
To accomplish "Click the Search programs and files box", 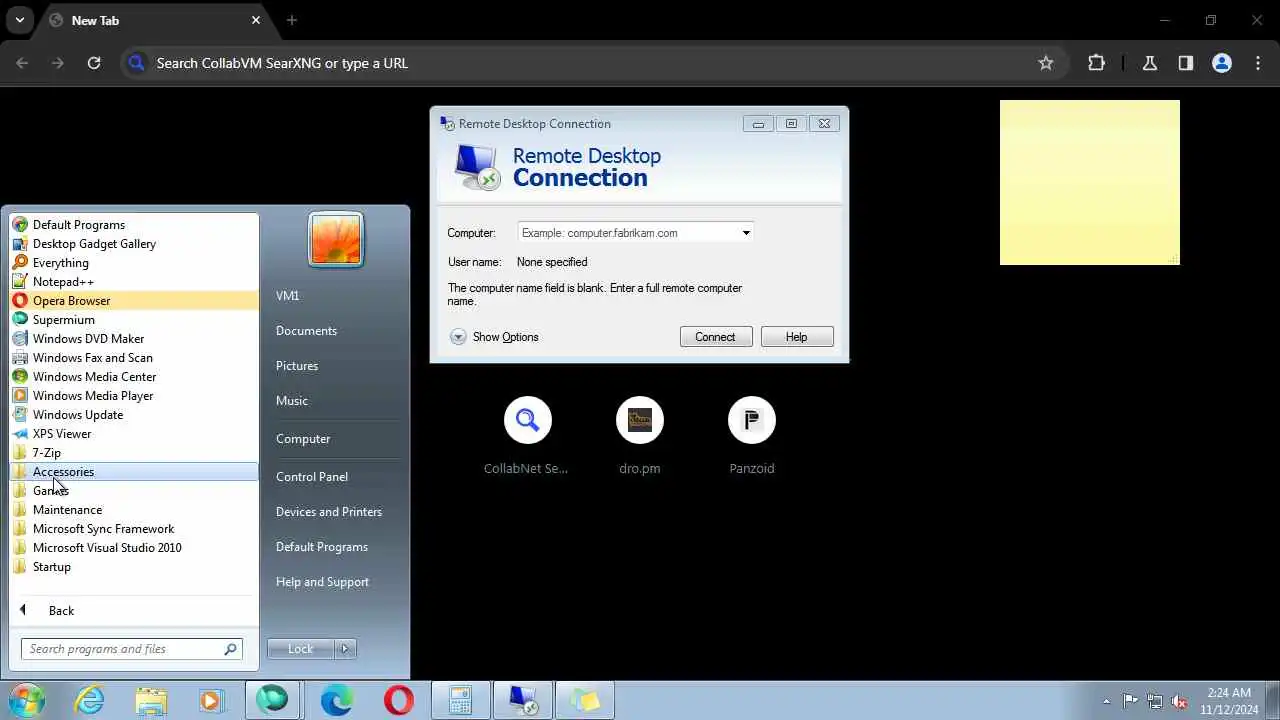I will coord(131,649).
